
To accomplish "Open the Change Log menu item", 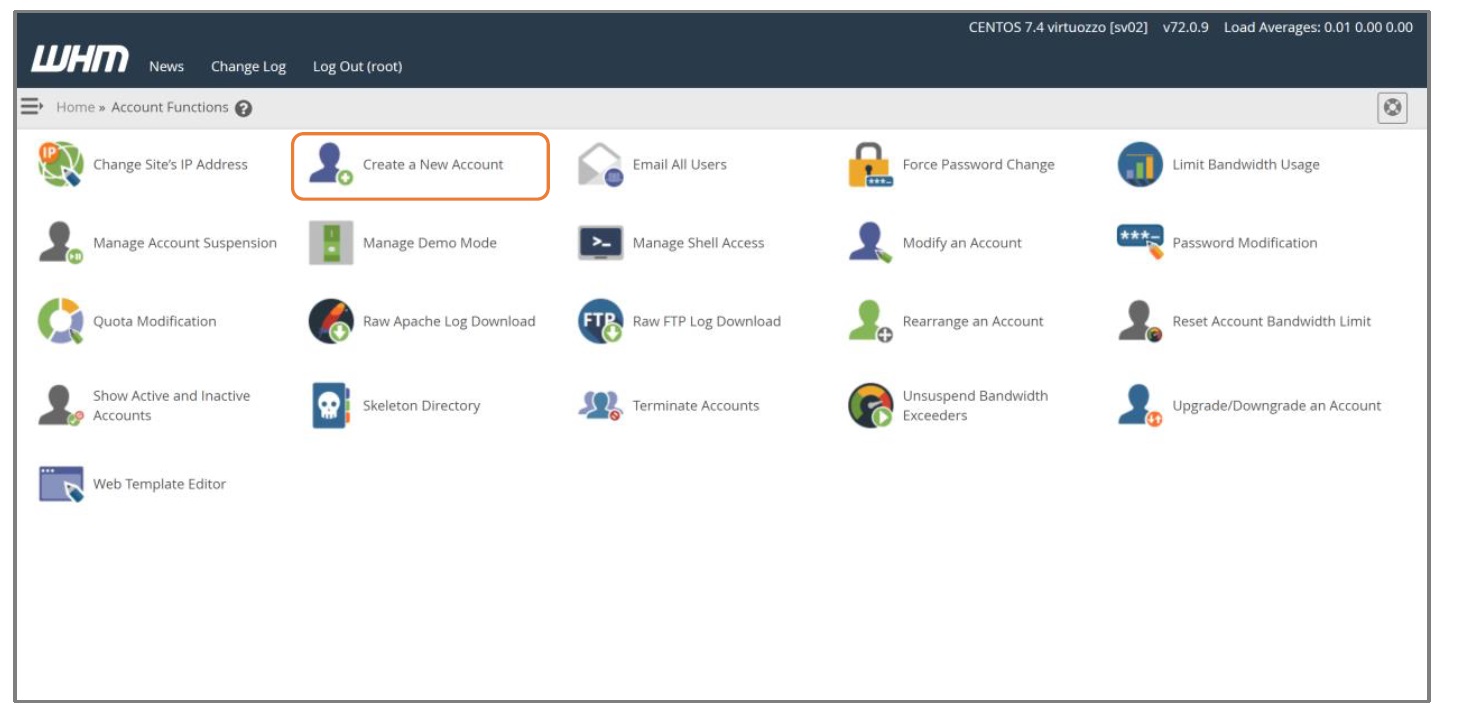I will (248, 67).
